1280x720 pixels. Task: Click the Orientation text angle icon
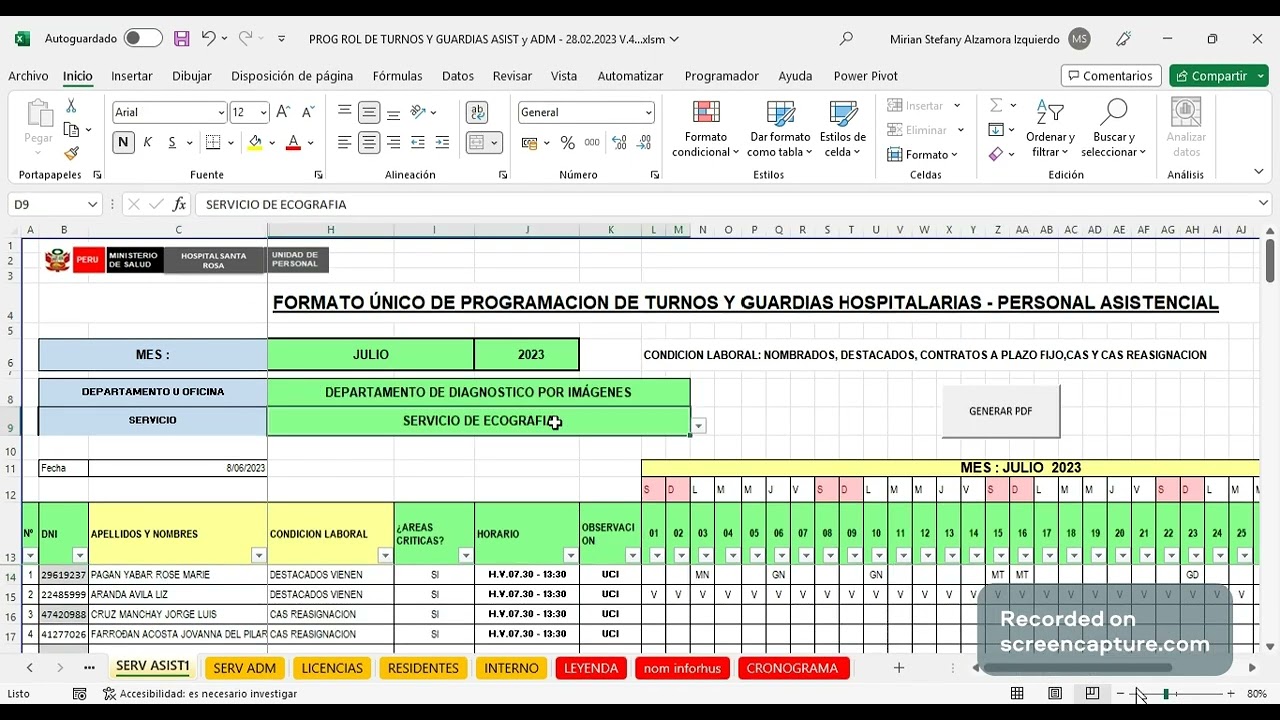(419, 113)
